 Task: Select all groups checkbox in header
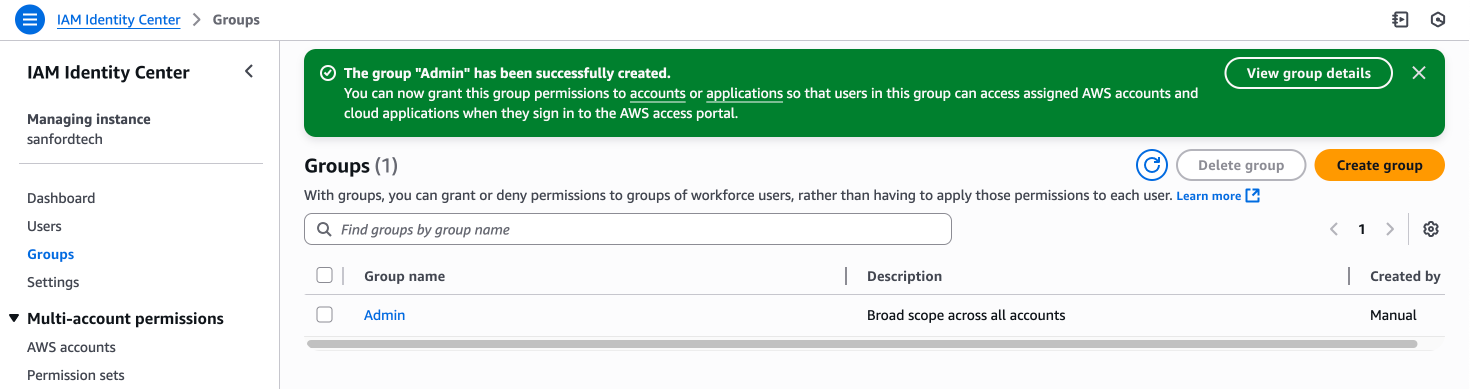(x=324, y=275)
